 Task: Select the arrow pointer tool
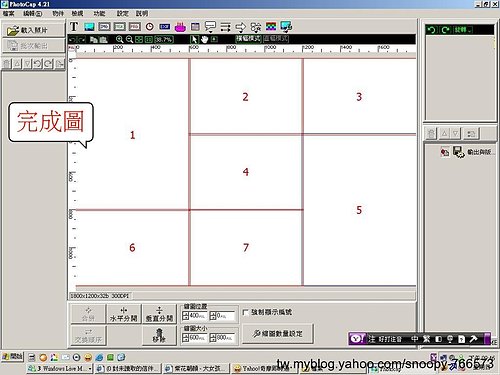tap(194, 39)
